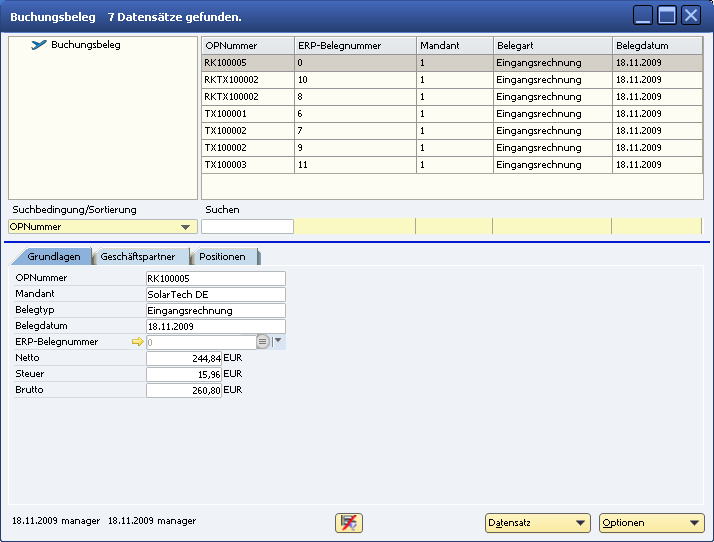Image resolution: width=714 pixels, height=542 pixels.
Task: Select the table row for TX100001
Action: pos(247,113)
